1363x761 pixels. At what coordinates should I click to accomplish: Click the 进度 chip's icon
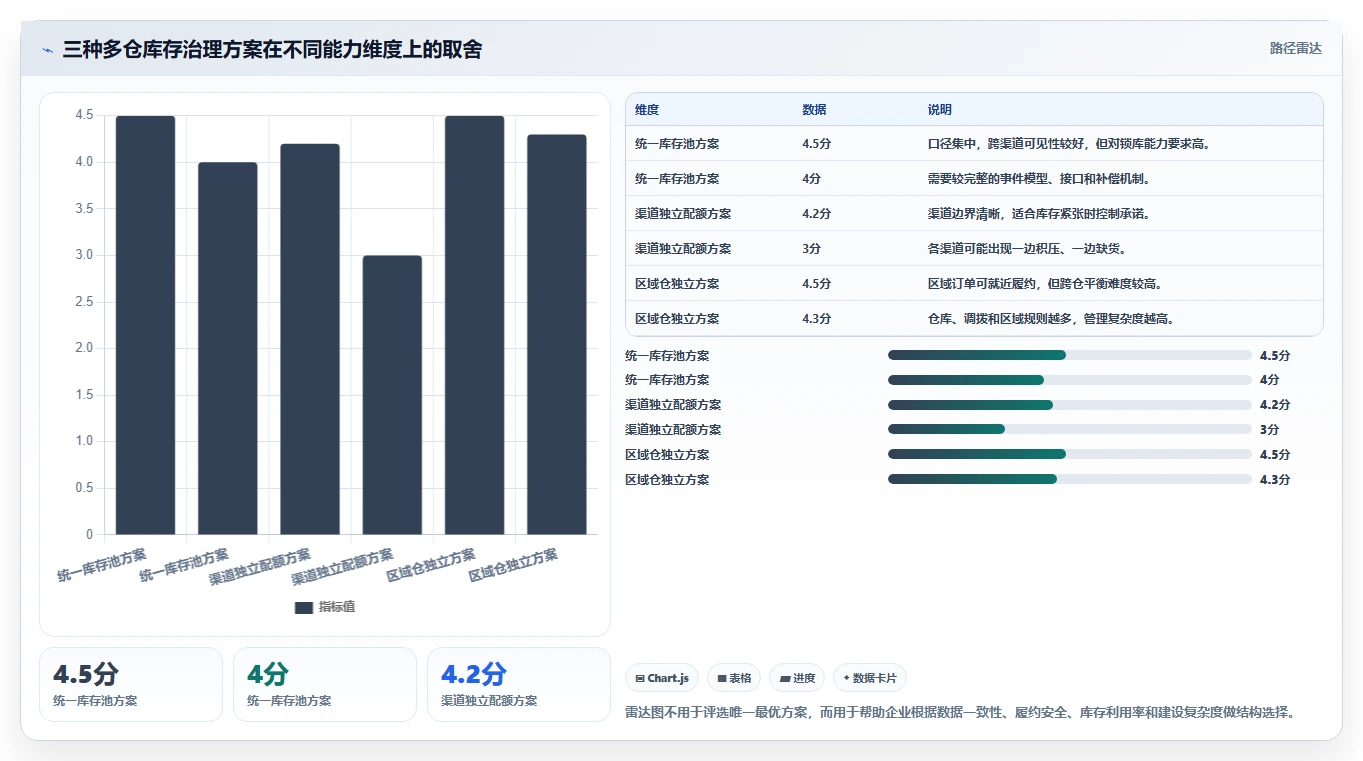(x=785, y=678)
